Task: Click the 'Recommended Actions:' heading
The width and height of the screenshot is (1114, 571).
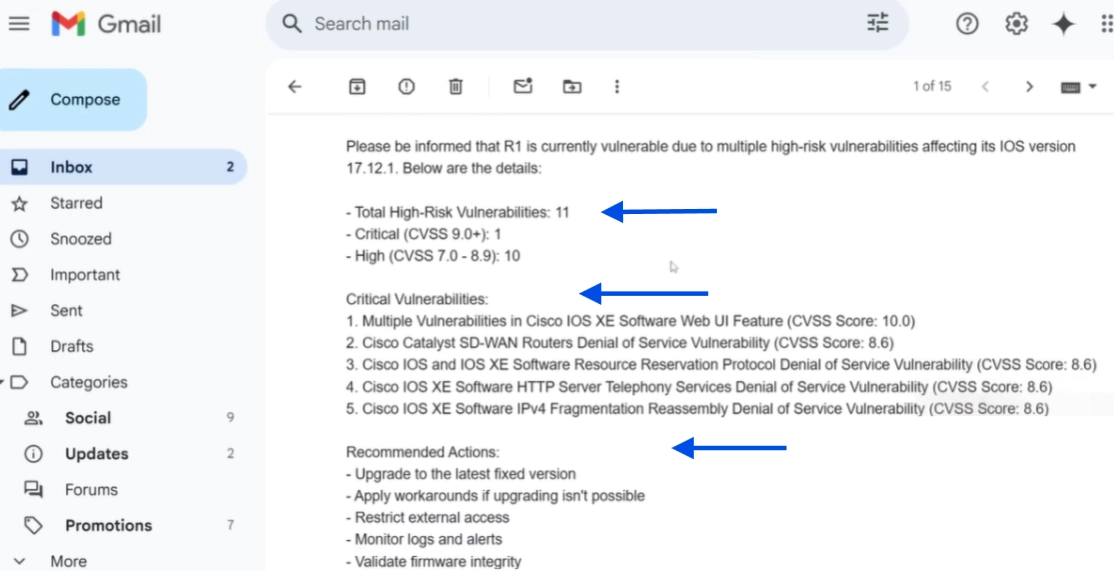Action: [423, 452]
